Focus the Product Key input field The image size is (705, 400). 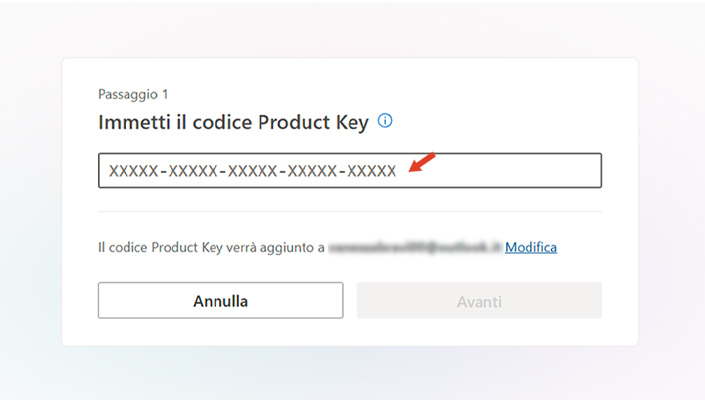pos(349,171)
